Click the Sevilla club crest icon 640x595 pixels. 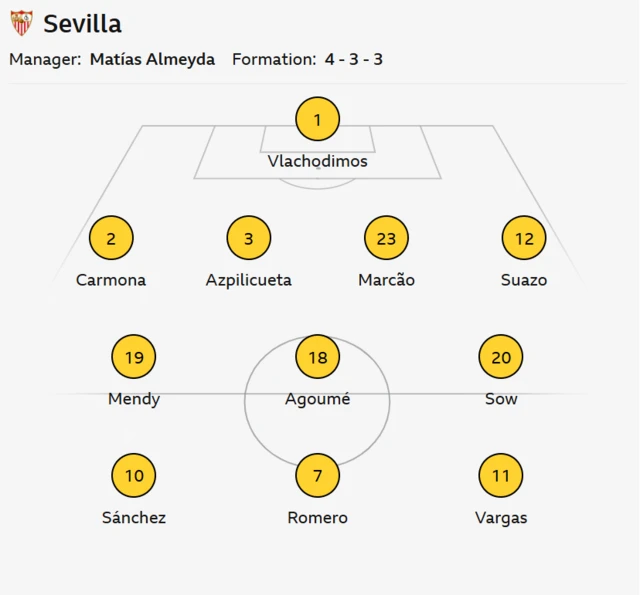coord(21,23)
